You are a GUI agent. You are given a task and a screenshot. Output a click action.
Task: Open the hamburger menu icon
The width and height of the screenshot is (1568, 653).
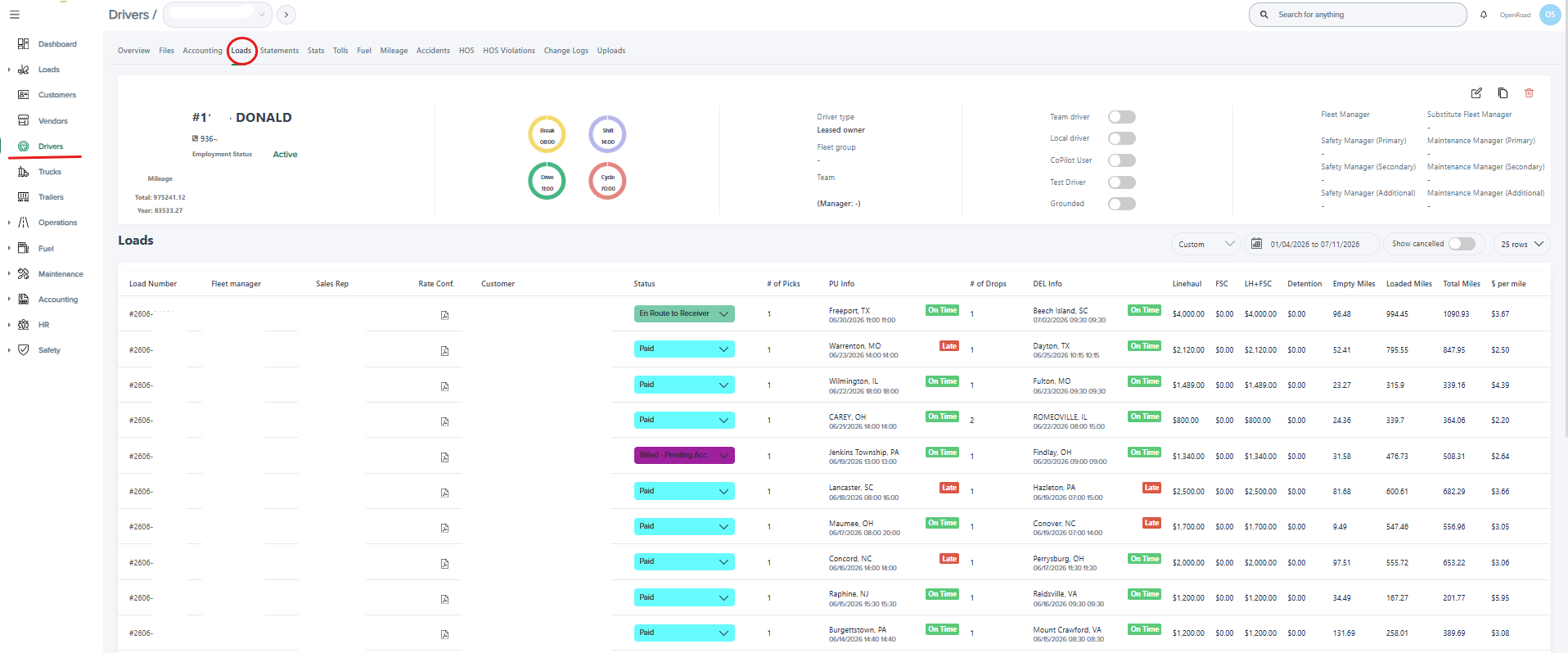coord(15,15)
